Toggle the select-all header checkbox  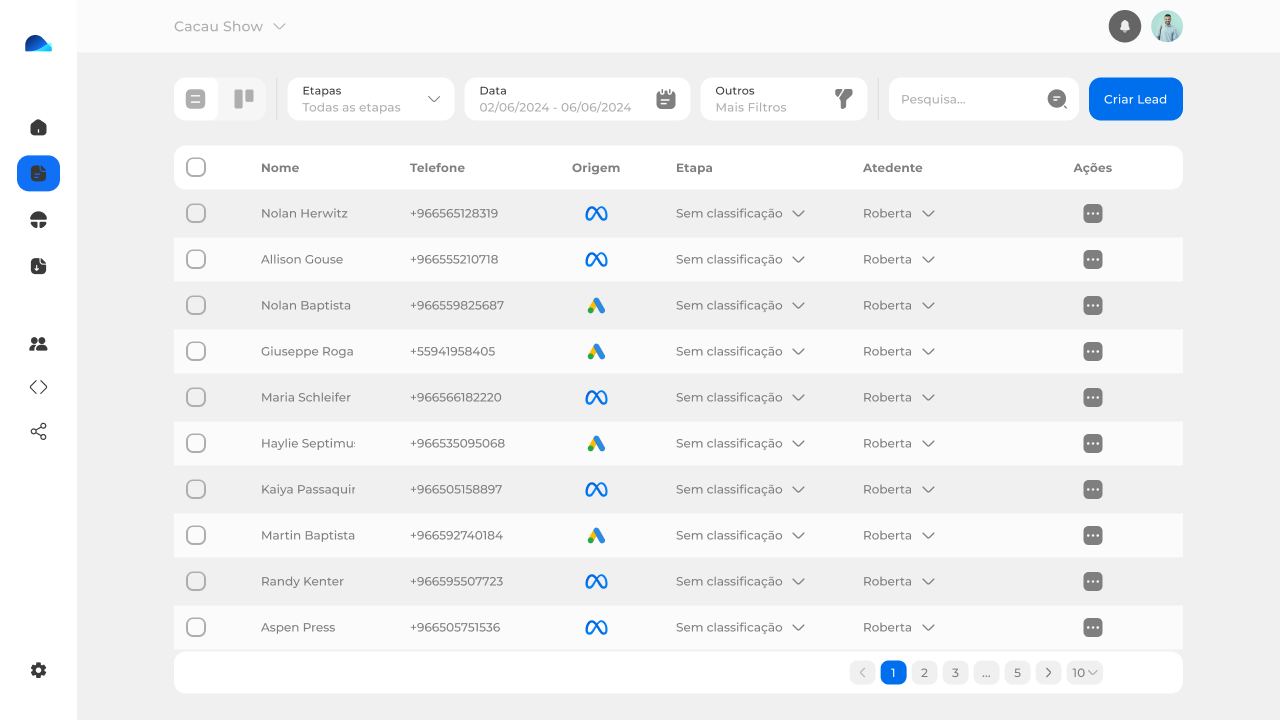tap(196, 167)
